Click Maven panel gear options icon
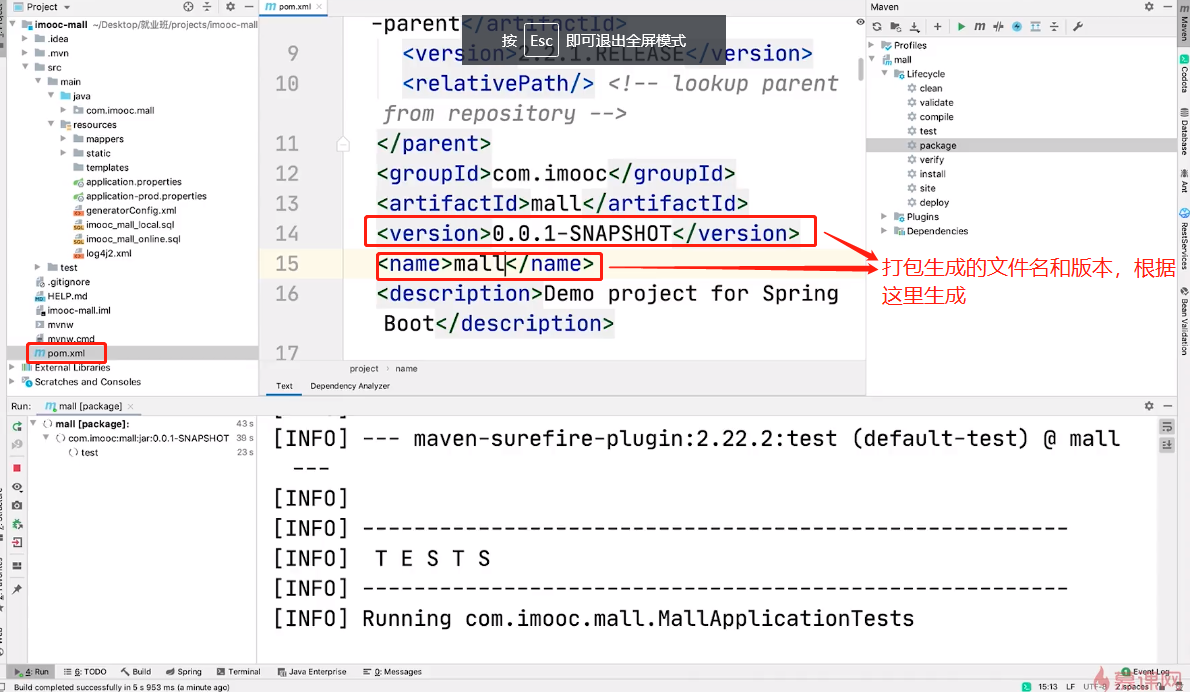This screenshot has width=1190, height=692. pos(1148,7)
